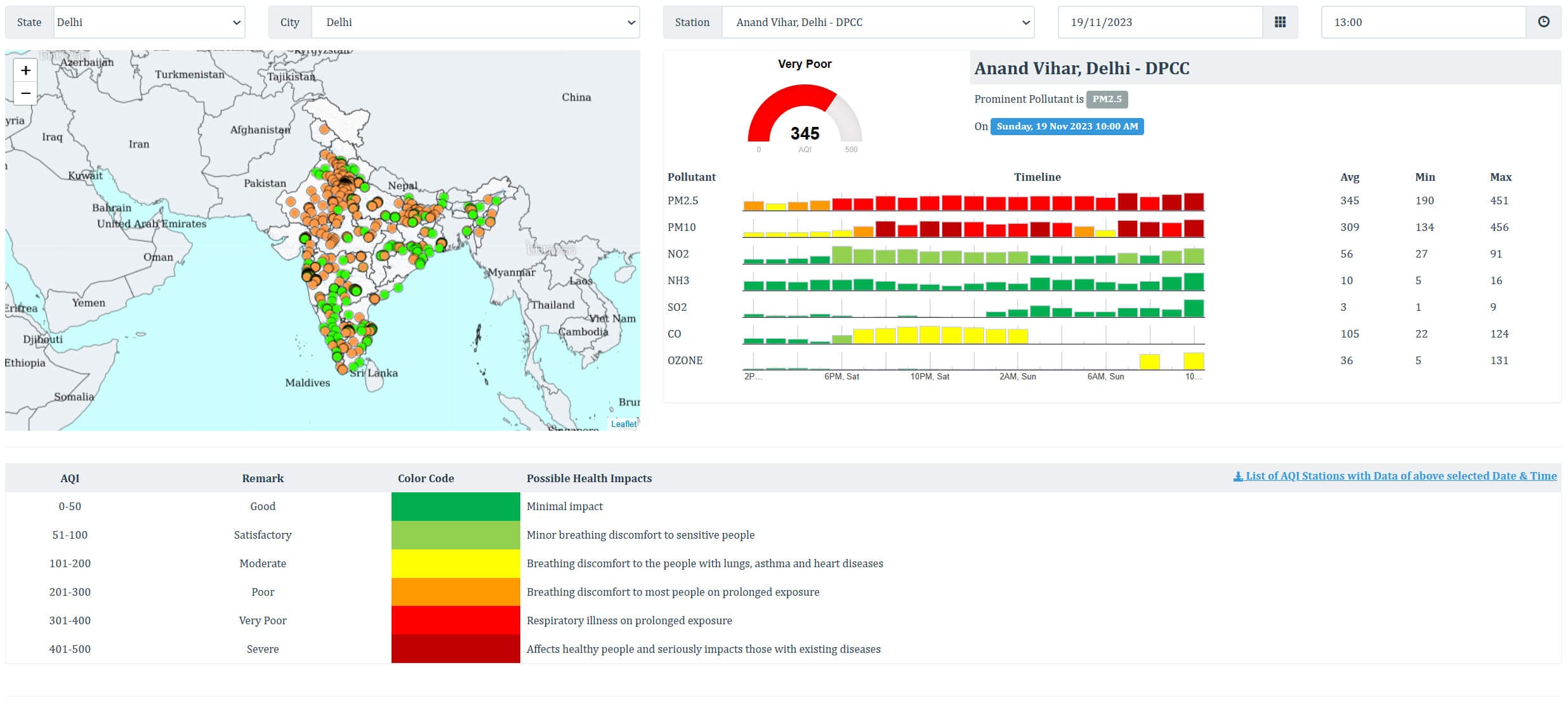The image size is (1568, 722).
Task: Click the green Good color swatch
Action: coord(455,506)
